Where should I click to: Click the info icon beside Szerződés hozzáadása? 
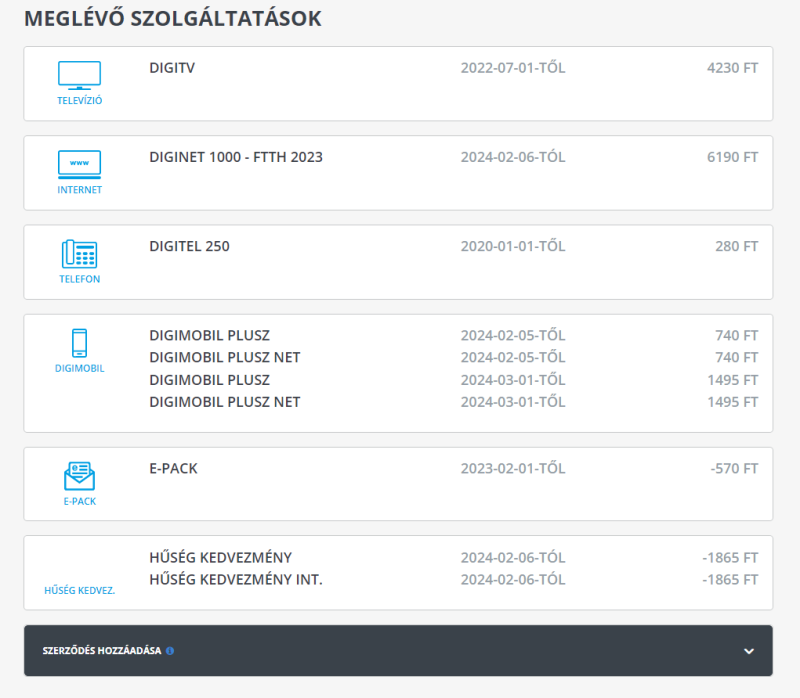click(x=170, y=651)
